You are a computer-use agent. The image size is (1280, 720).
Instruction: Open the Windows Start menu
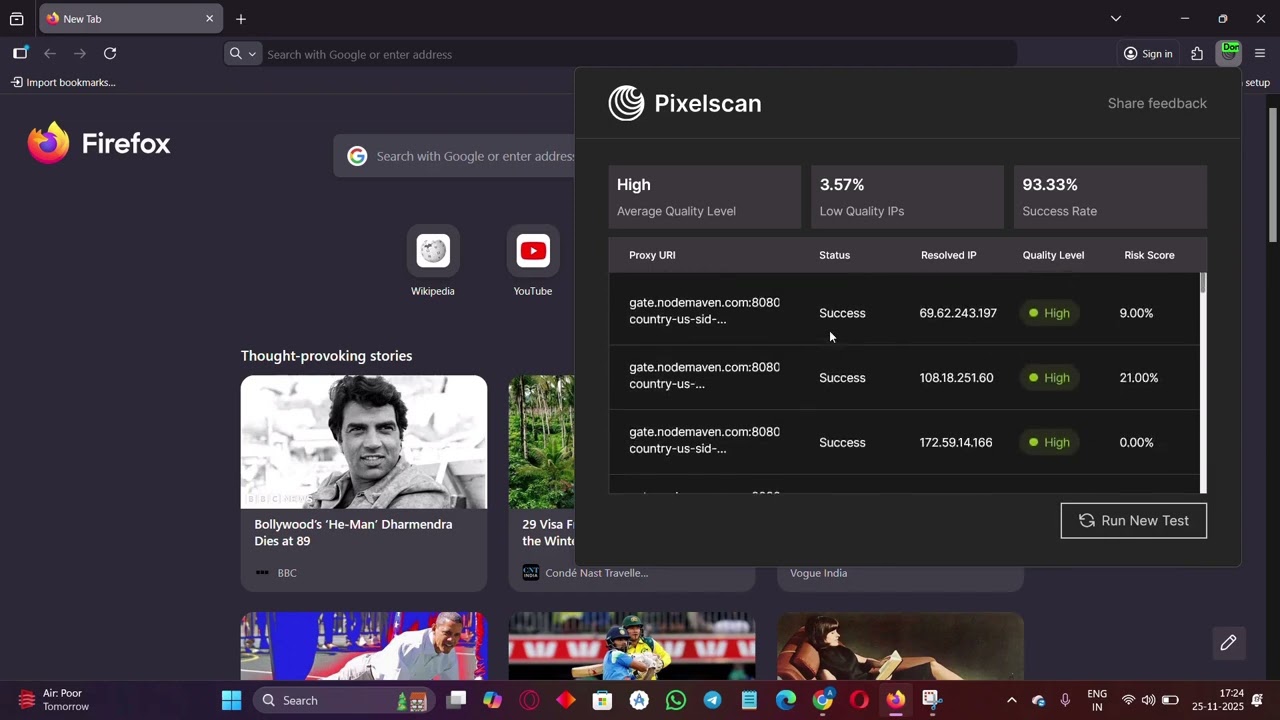(x=231, y=700)
